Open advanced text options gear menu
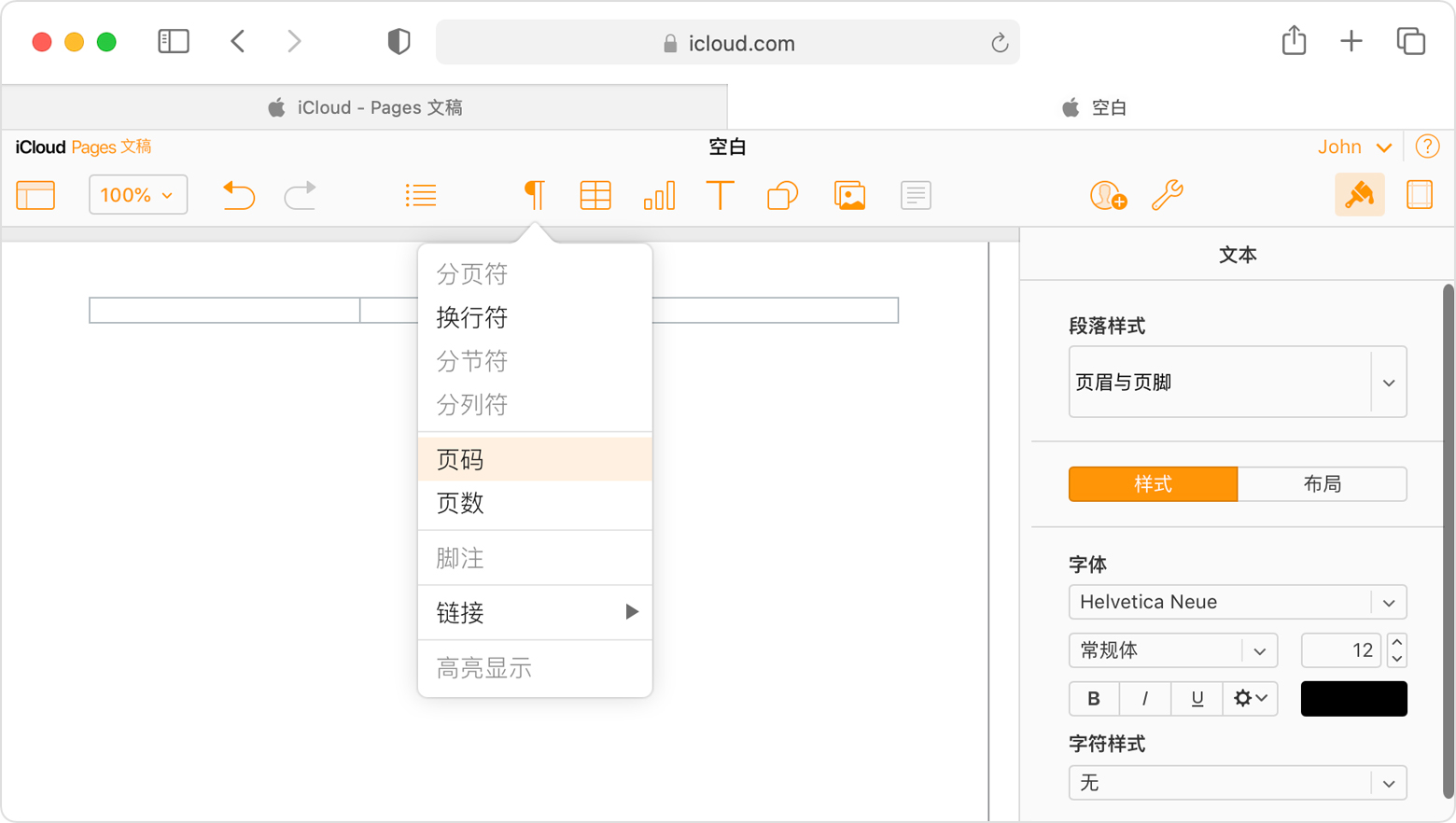Viewport: 1456px width, 823px height. coord(1250,698)
